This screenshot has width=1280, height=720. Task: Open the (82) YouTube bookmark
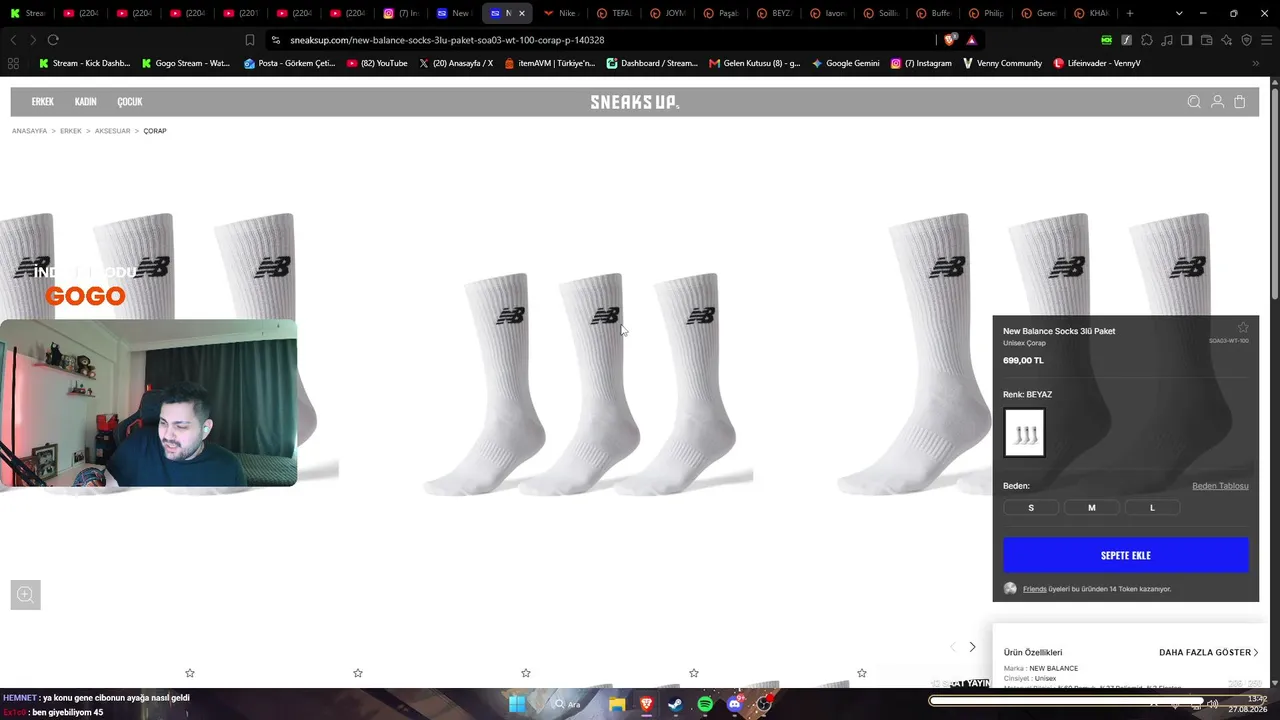coord(377,63)
